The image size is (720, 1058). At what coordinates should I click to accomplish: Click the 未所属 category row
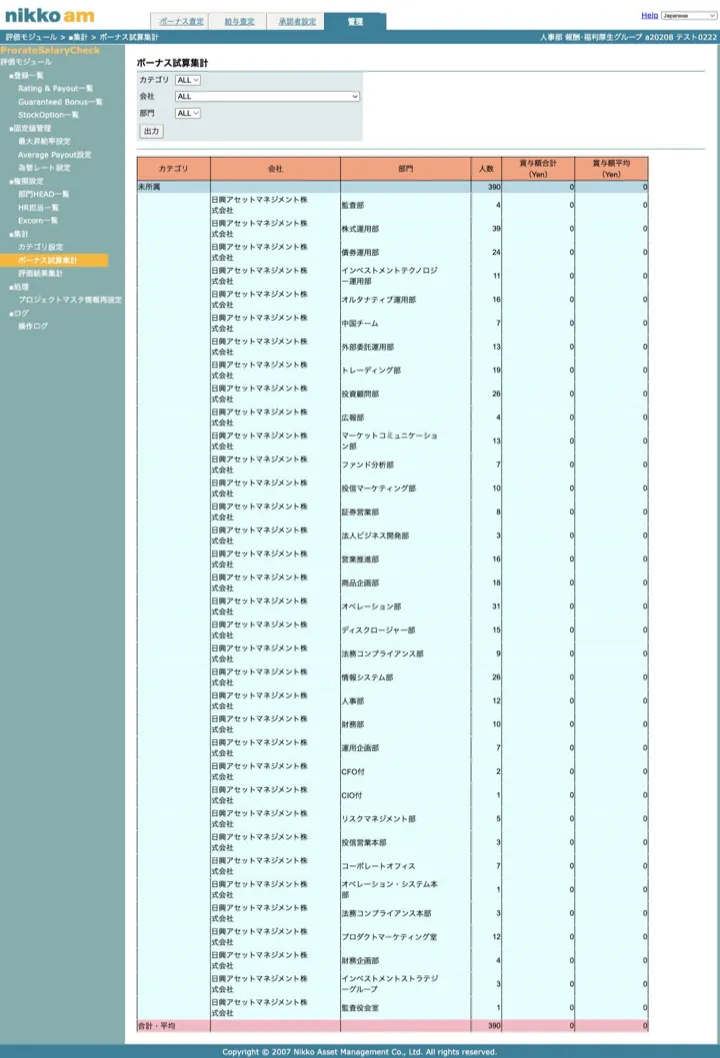click(x=392, y=187)
